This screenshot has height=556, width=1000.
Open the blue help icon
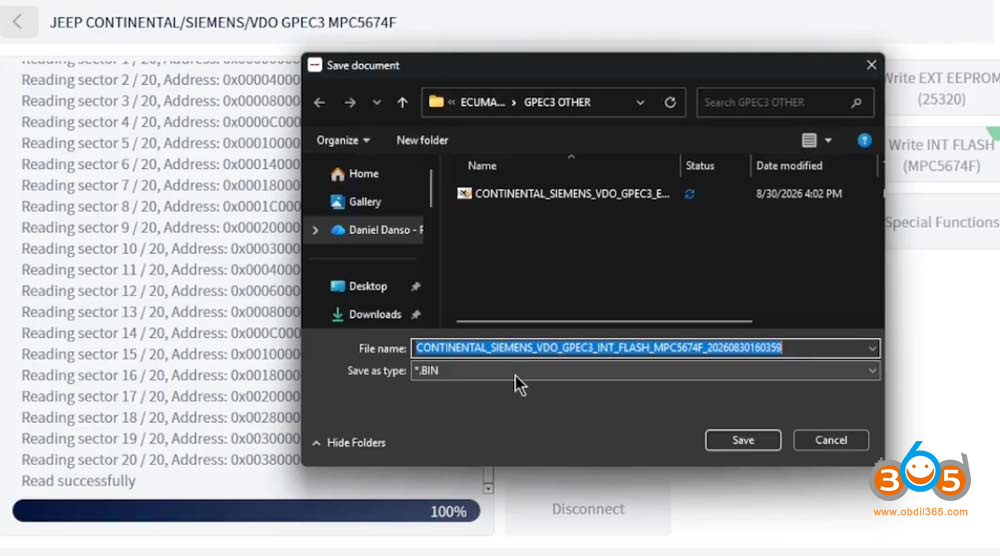864,140
